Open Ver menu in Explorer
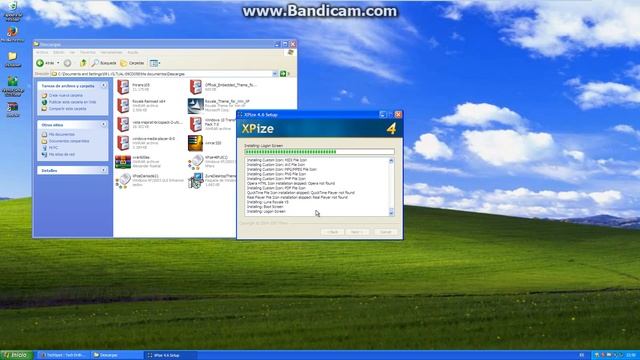The image size is (640, 360). 72,53
